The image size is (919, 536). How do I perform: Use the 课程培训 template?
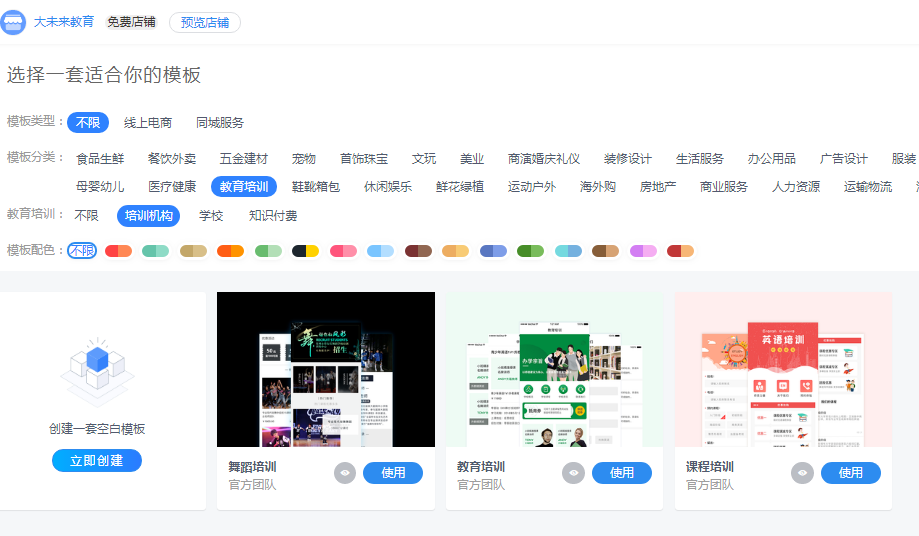850,473
